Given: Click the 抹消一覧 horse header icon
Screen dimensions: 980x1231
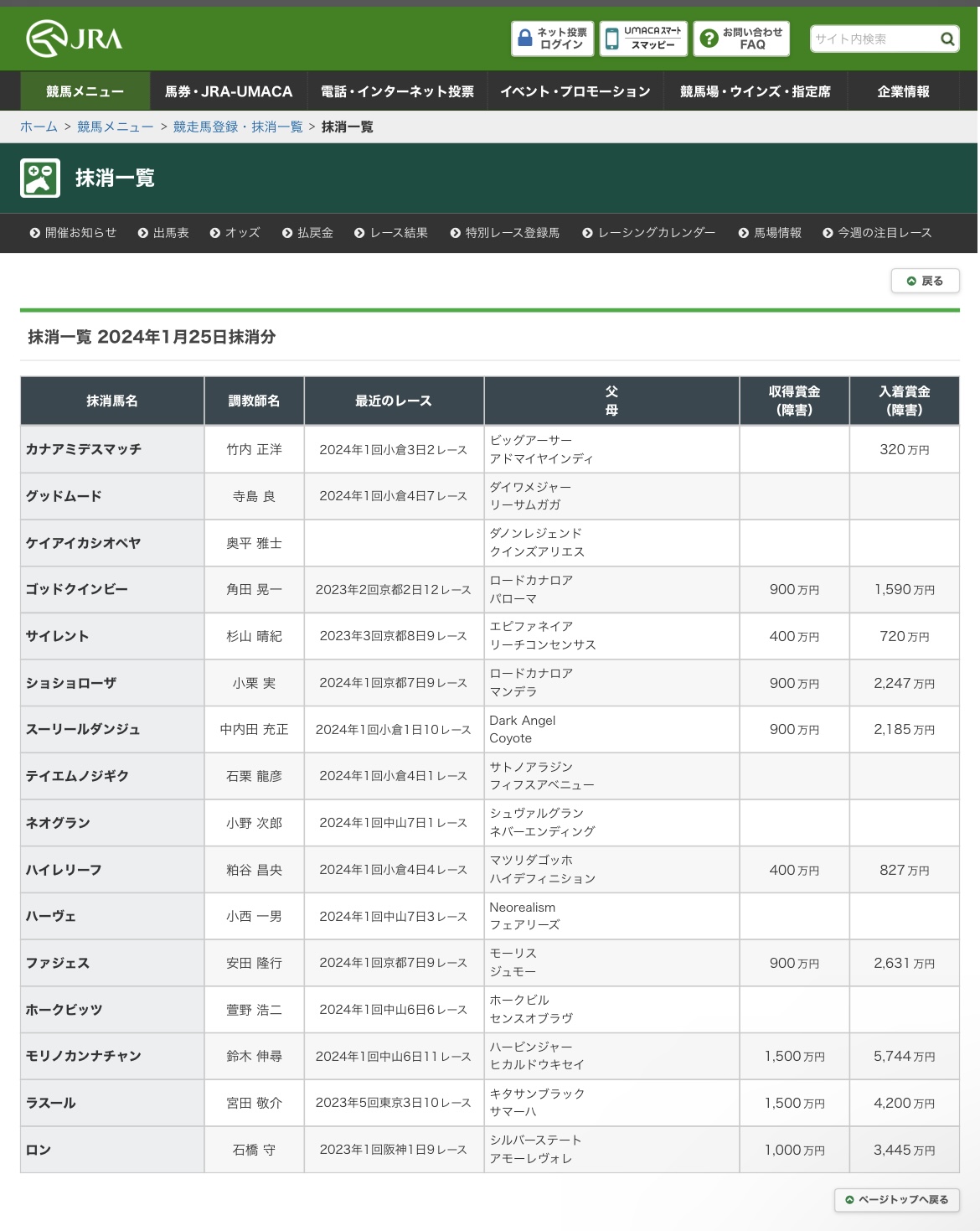Looking at the screenshot, I should [40, 178].
